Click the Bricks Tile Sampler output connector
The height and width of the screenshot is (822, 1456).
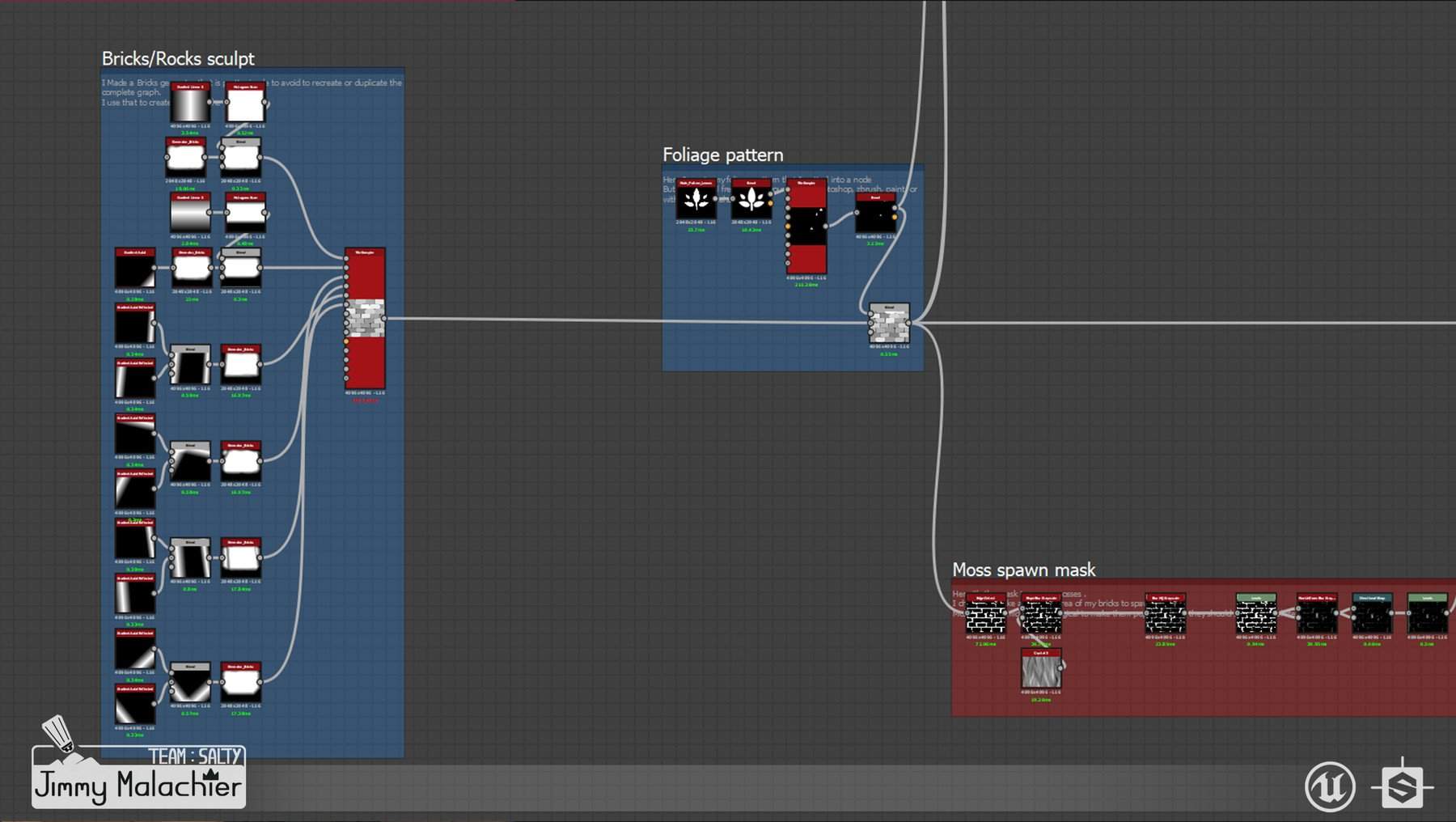(385, 318)
